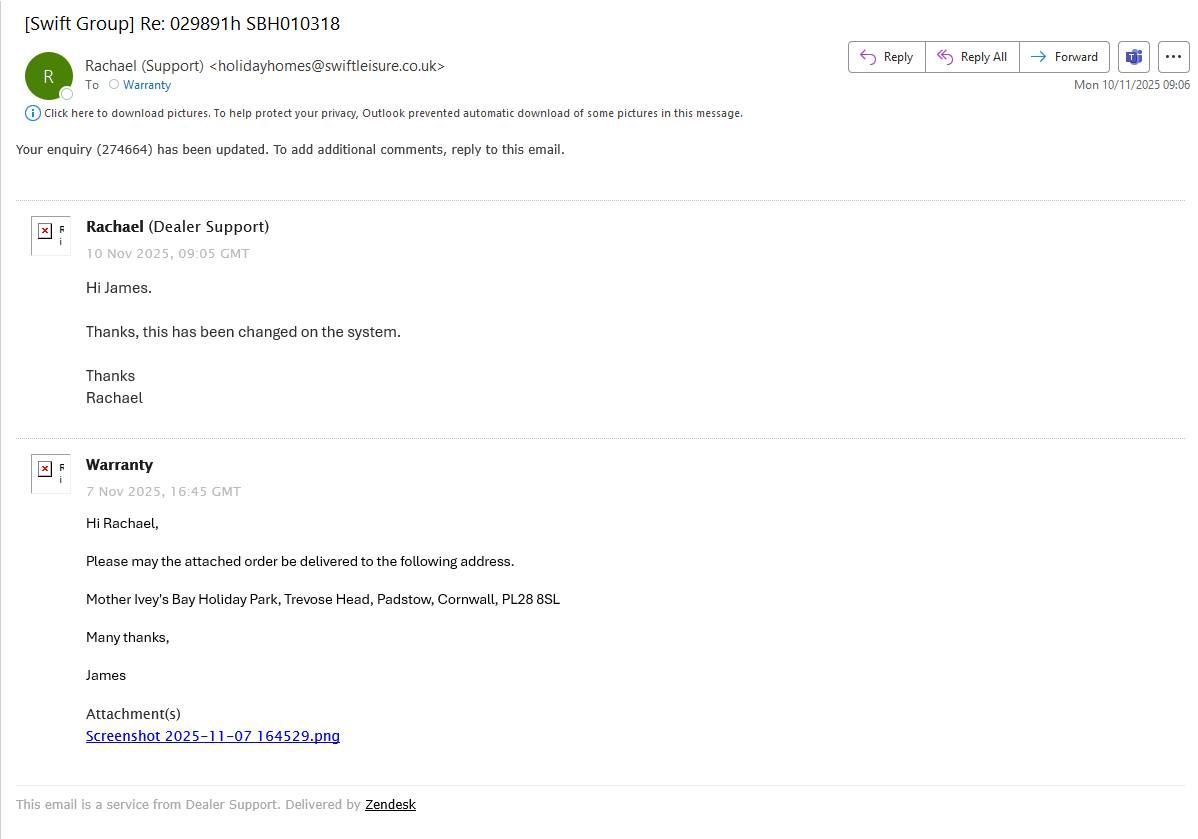The height and width of the screenshot is (839, 1198).
Task: Open the Microsoft Teams share icon
Action: (1134, 57)
